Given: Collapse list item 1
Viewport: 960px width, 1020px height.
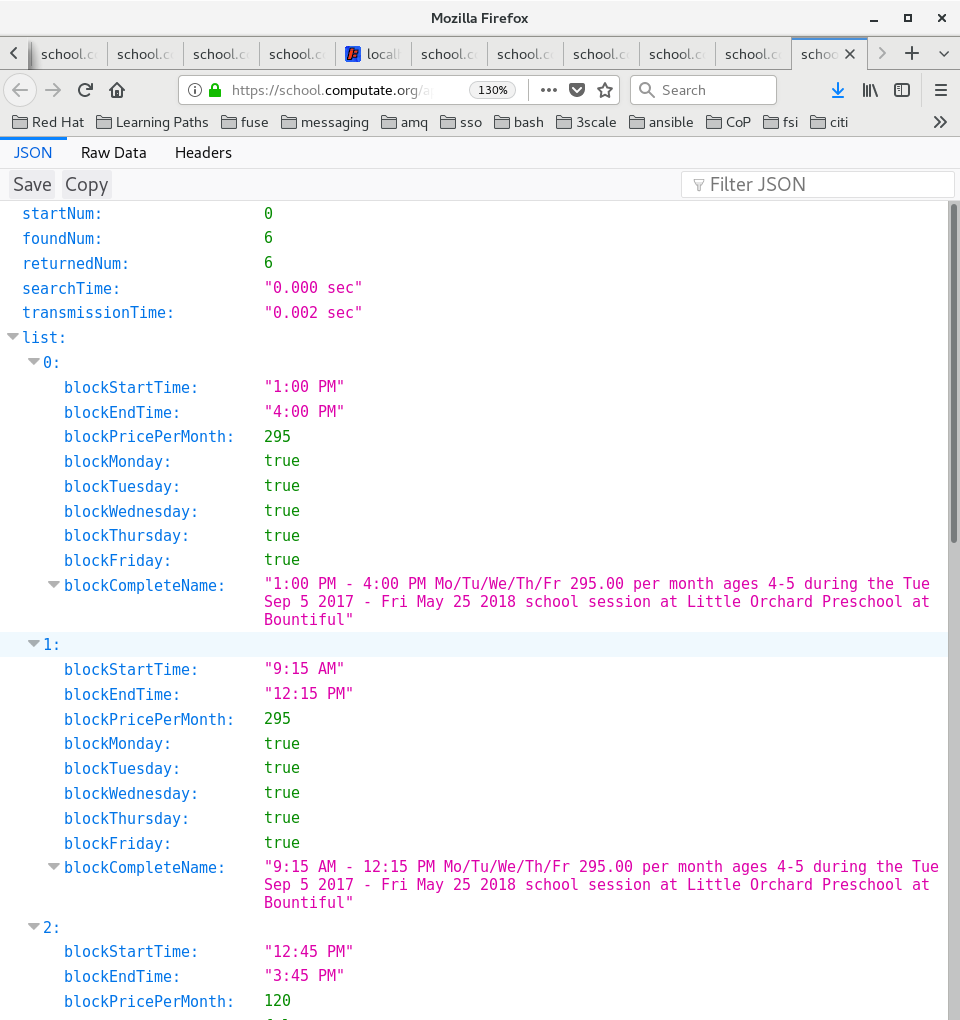Looking at the screenshot, I should tap(33, 644).
